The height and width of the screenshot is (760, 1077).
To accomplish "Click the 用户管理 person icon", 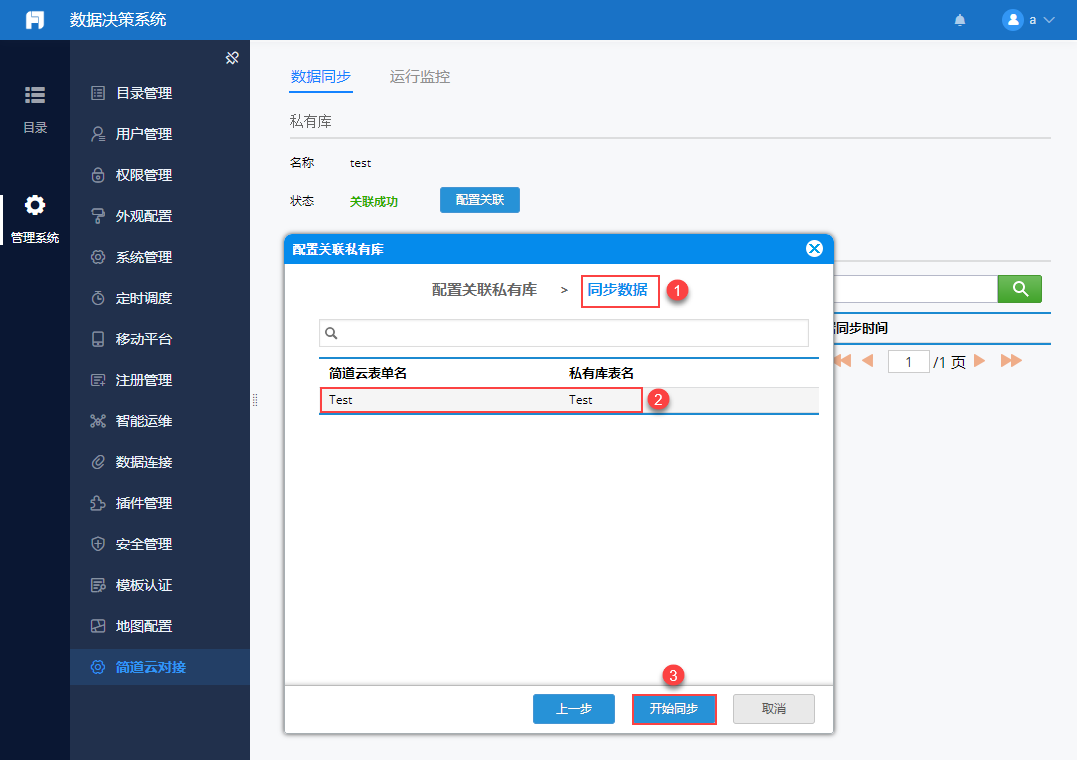I will coord(98,134).
